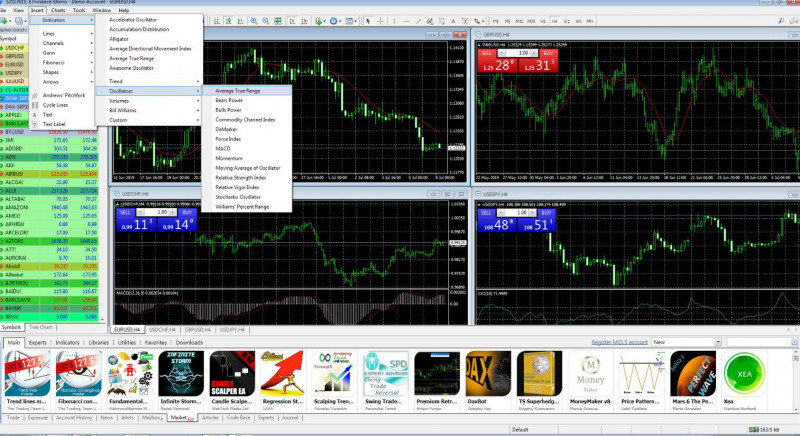Select the M1 timeframe button
Screen dimensions: 800x436
tap(495, 21)
